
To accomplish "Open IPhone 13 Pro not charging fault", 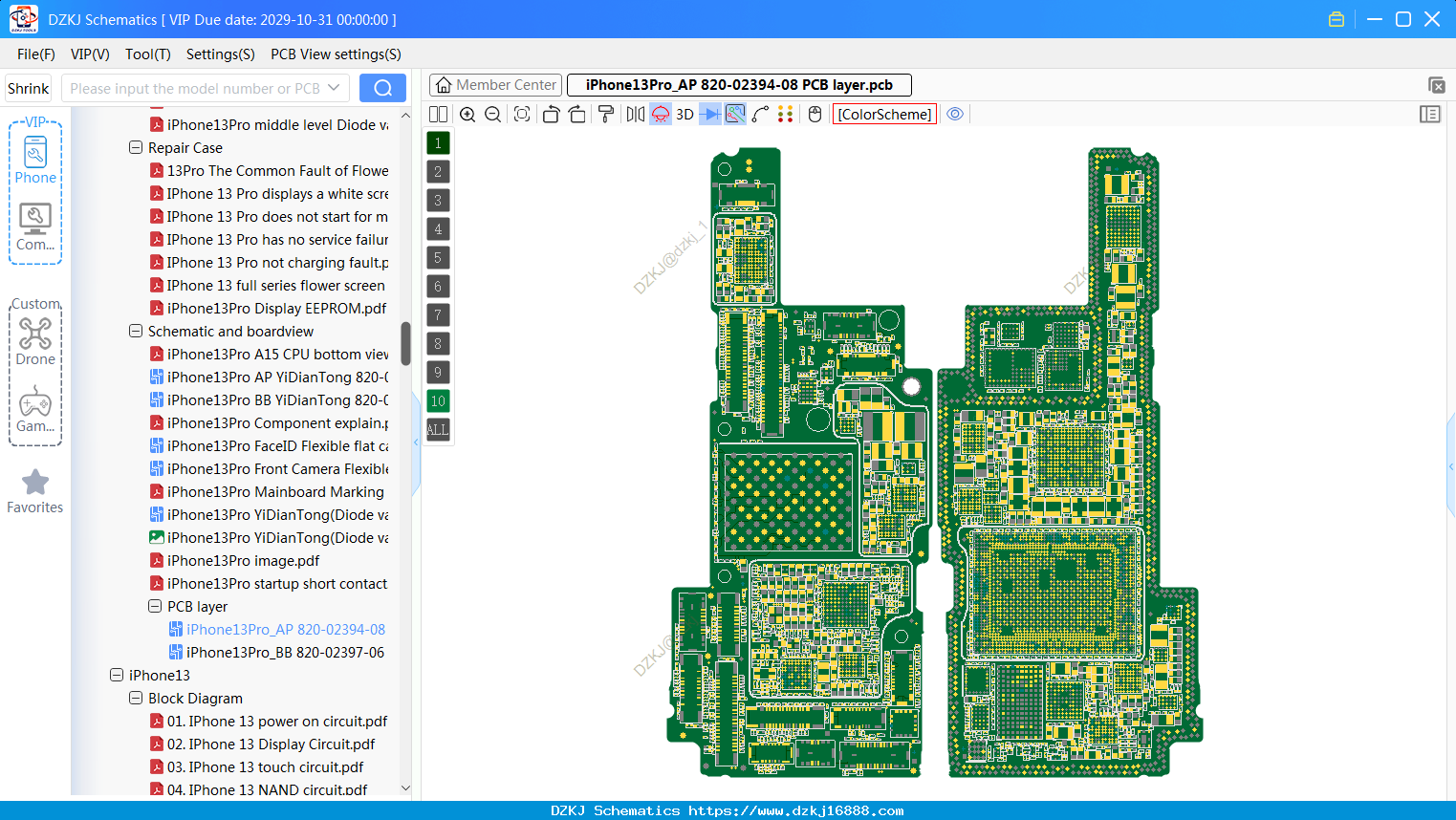I will pos(269,263).
